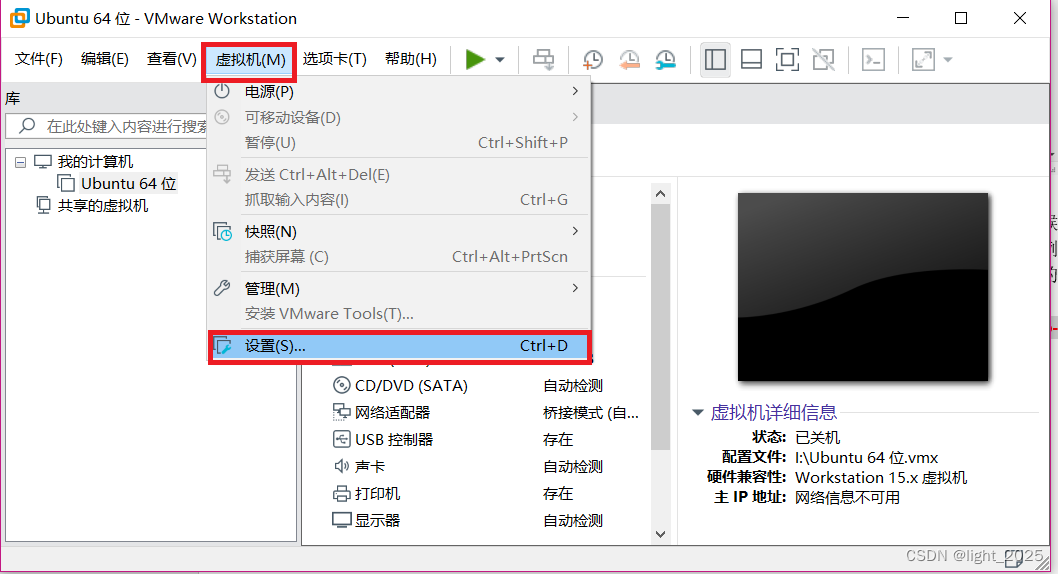Open the 编辑(E) menu
Viewport: 1058px width, 574px height.
click(x=105, y=59)
